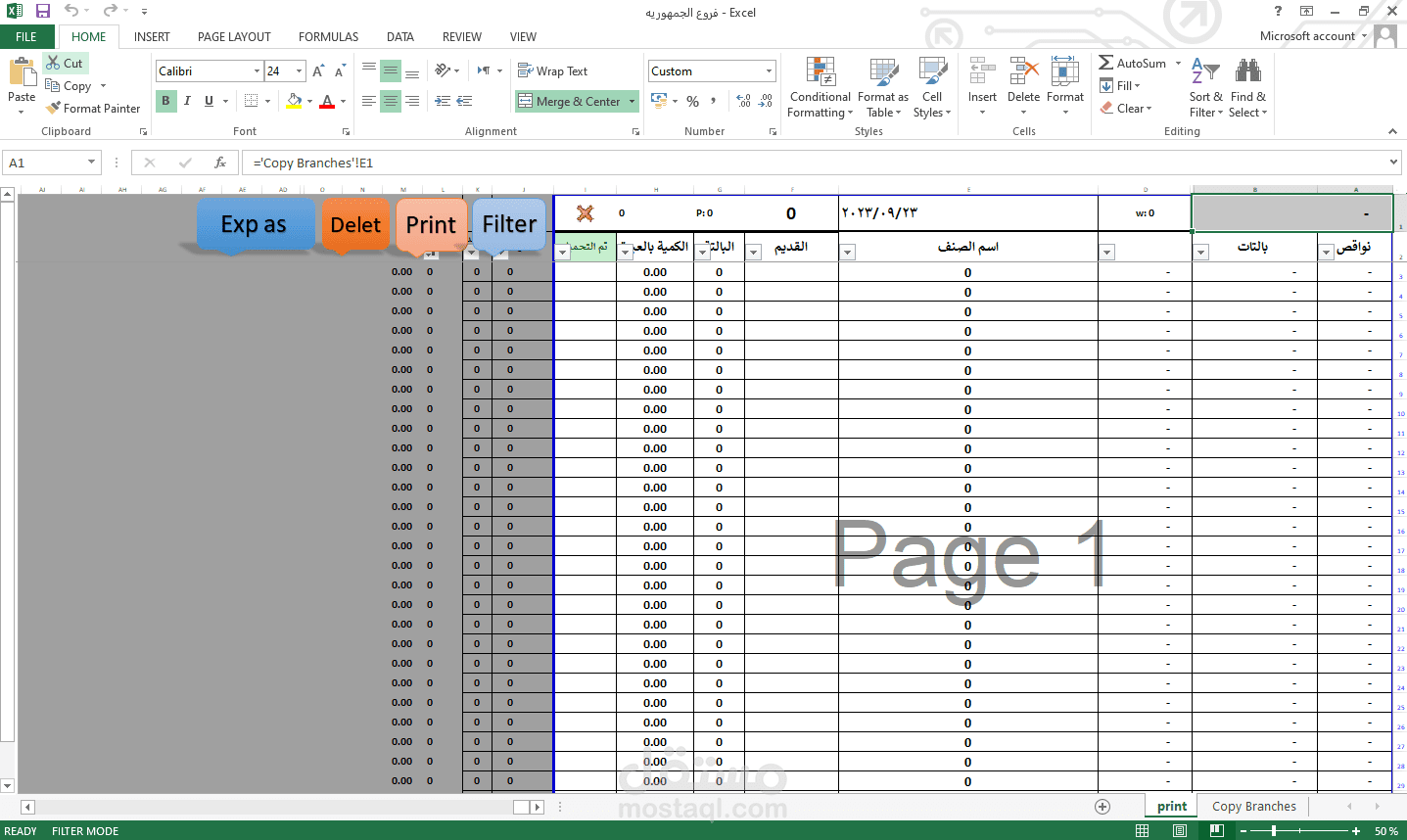Screen dimensions: 1407x840
Task: Align text to the left
Action: pos(369,101)
